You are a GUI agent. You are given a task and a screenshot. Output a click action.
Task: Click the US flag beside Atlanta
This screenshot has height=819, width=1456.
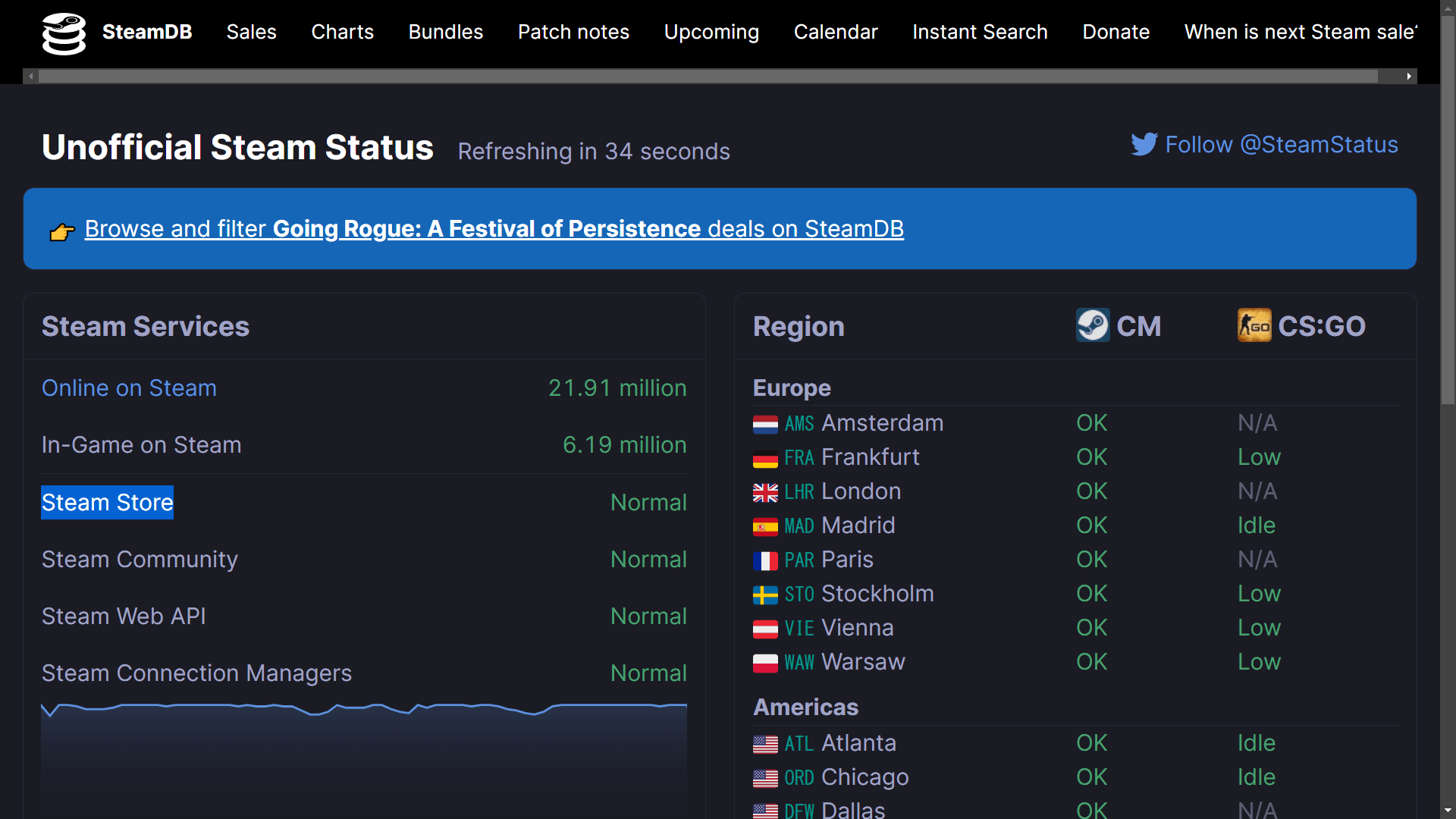(x=765, y=745)
